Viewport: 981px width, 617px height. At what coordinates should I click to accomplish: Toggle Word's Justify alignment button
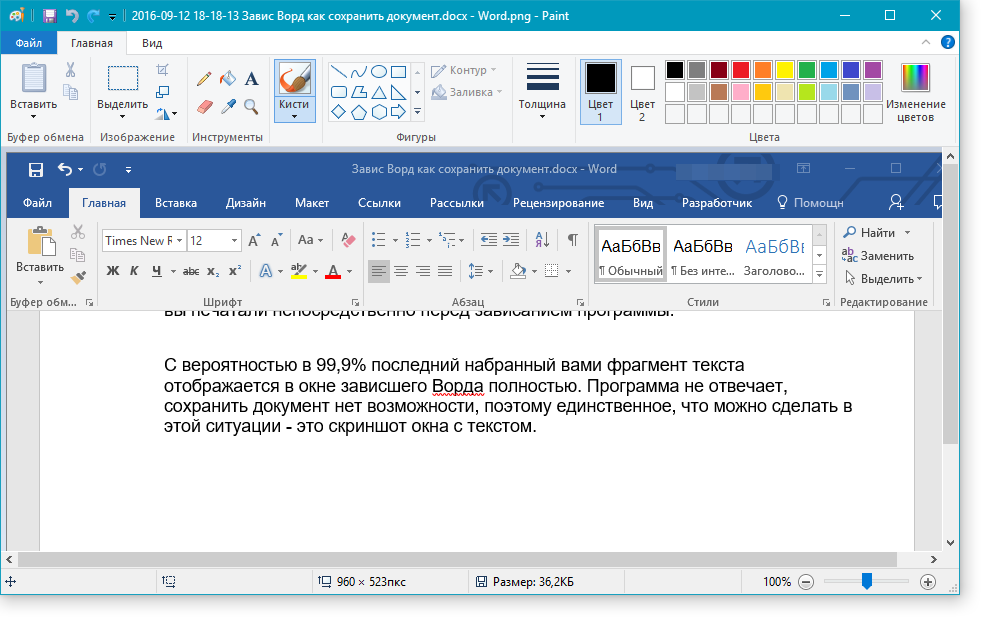(445, 271)
